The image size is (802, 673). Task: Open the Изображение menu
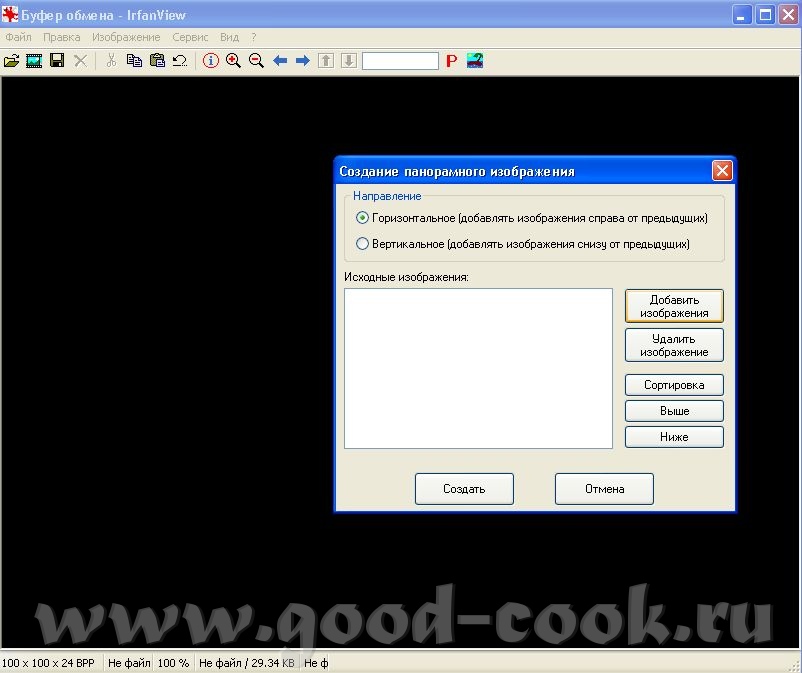pos(125,37)
